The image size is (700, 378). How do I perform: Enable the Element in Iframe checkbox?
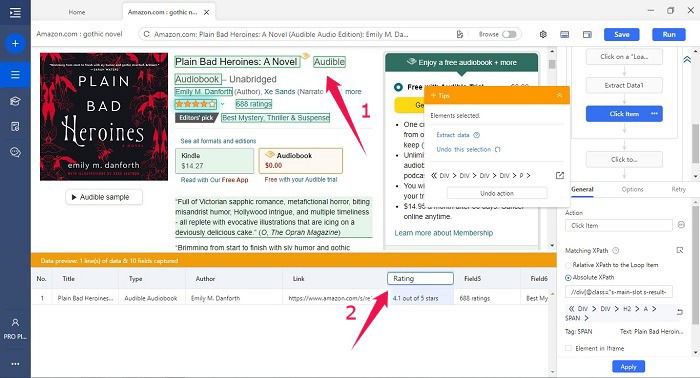pos(568,348)
